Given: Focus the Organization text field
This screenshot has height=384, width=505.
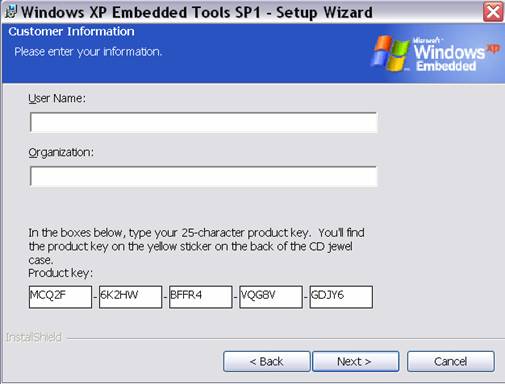Looking at the screenshot, I should click(x=203, y=176).
